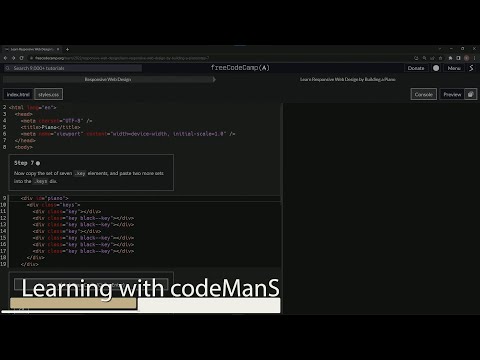
Task: Click the share icon in address bar
Action: (x=432, y=58)
